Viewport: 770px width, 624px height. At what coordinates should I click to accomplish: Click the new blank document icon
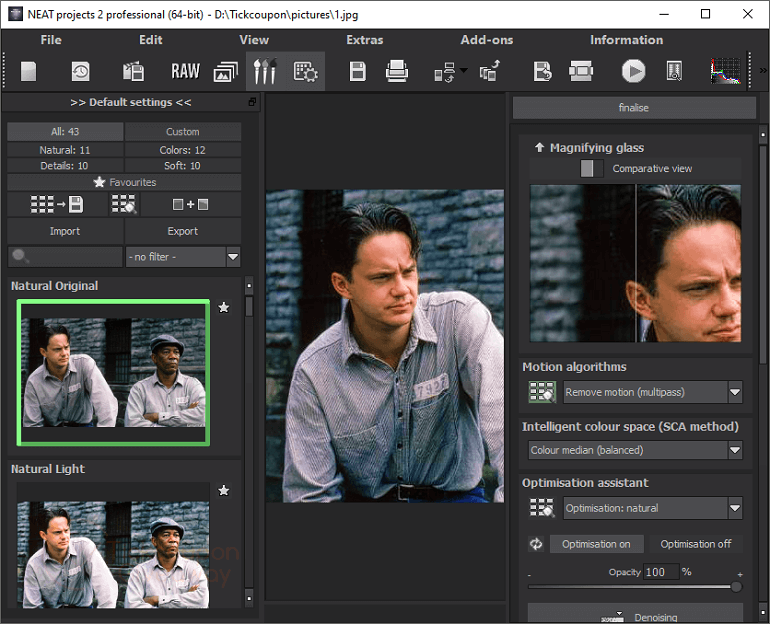click(28, 71)
